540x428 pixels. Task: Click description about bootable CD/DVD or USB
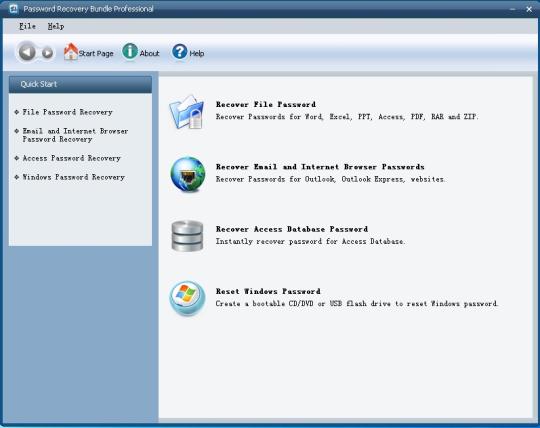357,304
